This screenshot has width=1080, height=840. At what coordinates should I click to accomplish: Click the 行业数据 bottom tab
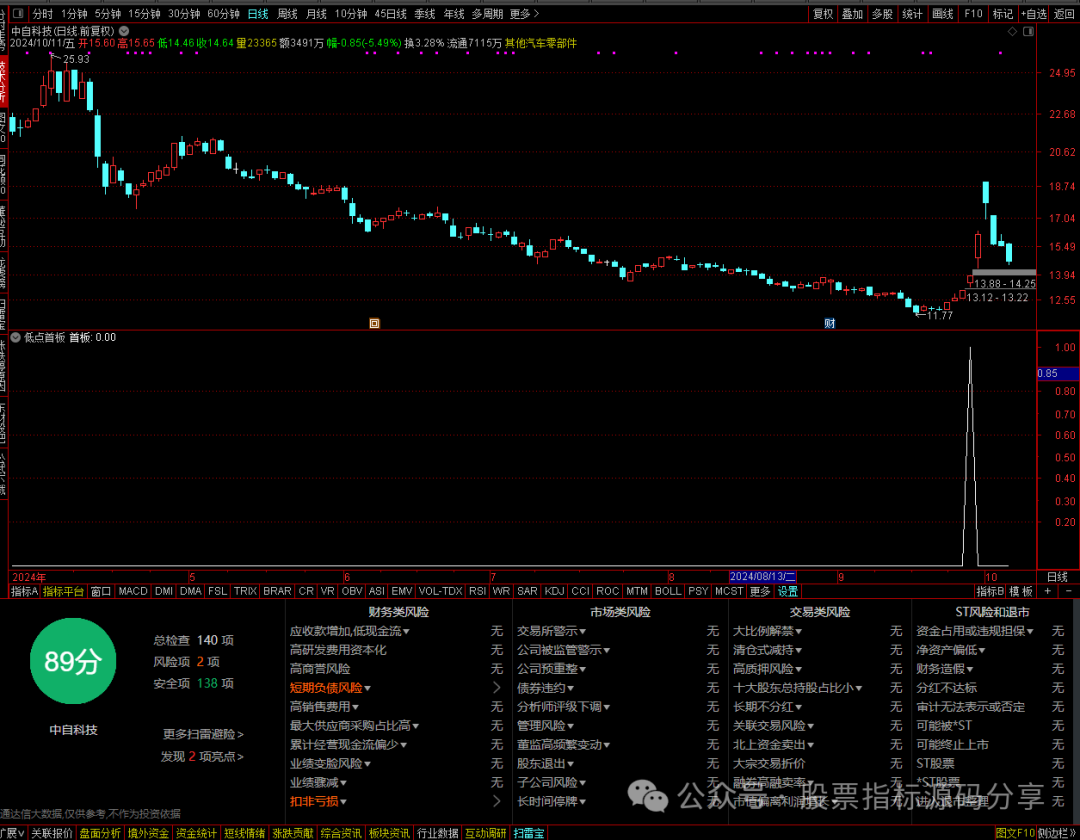click(x=437, y=834)
